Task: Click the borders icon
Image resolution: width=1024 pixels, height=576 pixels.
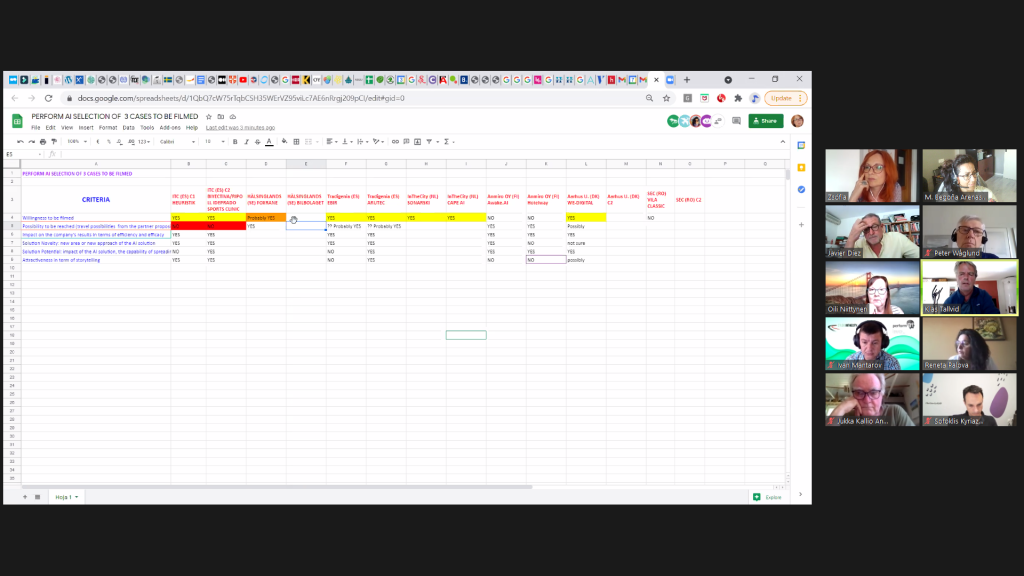Action: click(x=297, y=142)
